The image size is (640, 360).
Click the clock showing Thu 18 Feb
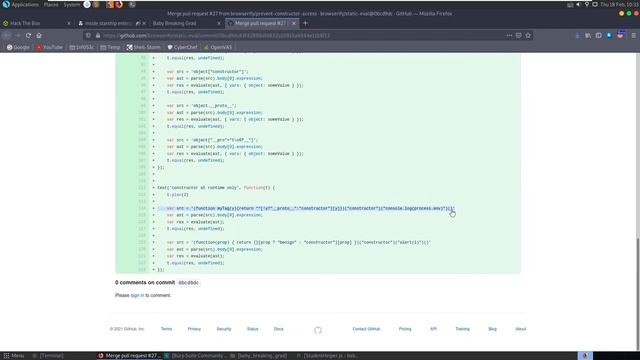pyautogui.click(x=620, y=4)
